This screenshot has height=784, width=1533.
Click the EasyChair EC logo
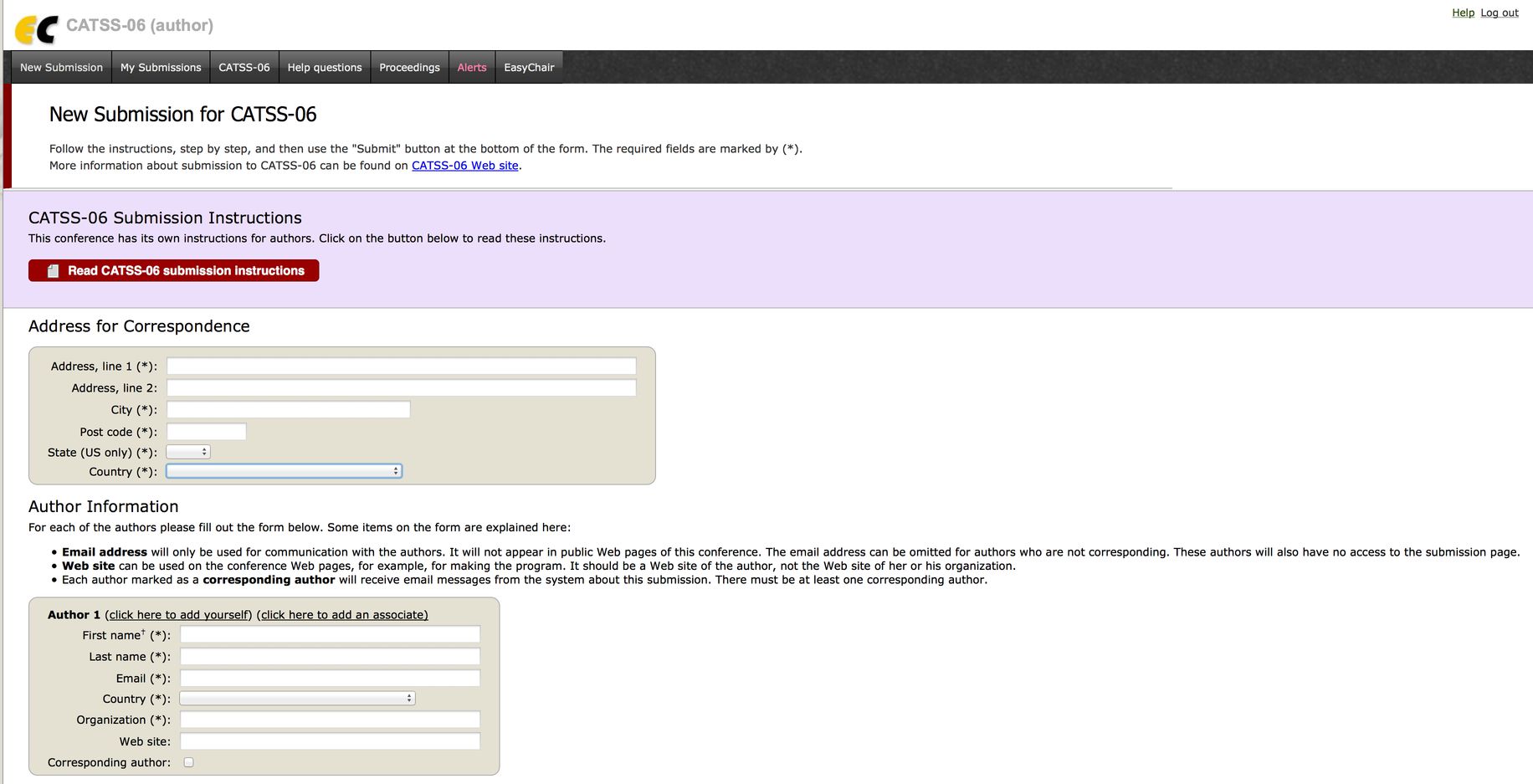(x=37, y=30)
